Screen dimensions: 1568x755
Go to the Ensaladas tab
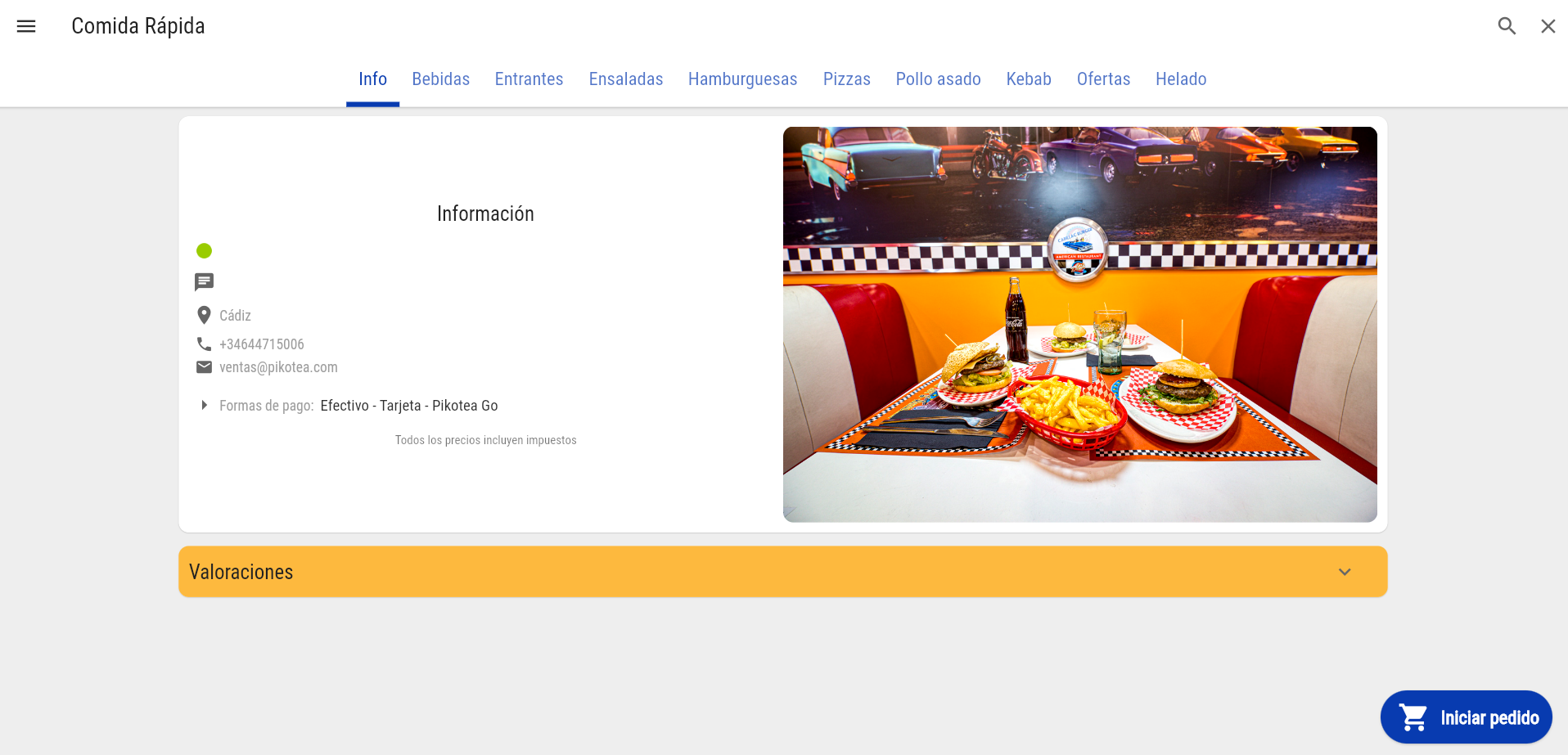pos(625,79)
